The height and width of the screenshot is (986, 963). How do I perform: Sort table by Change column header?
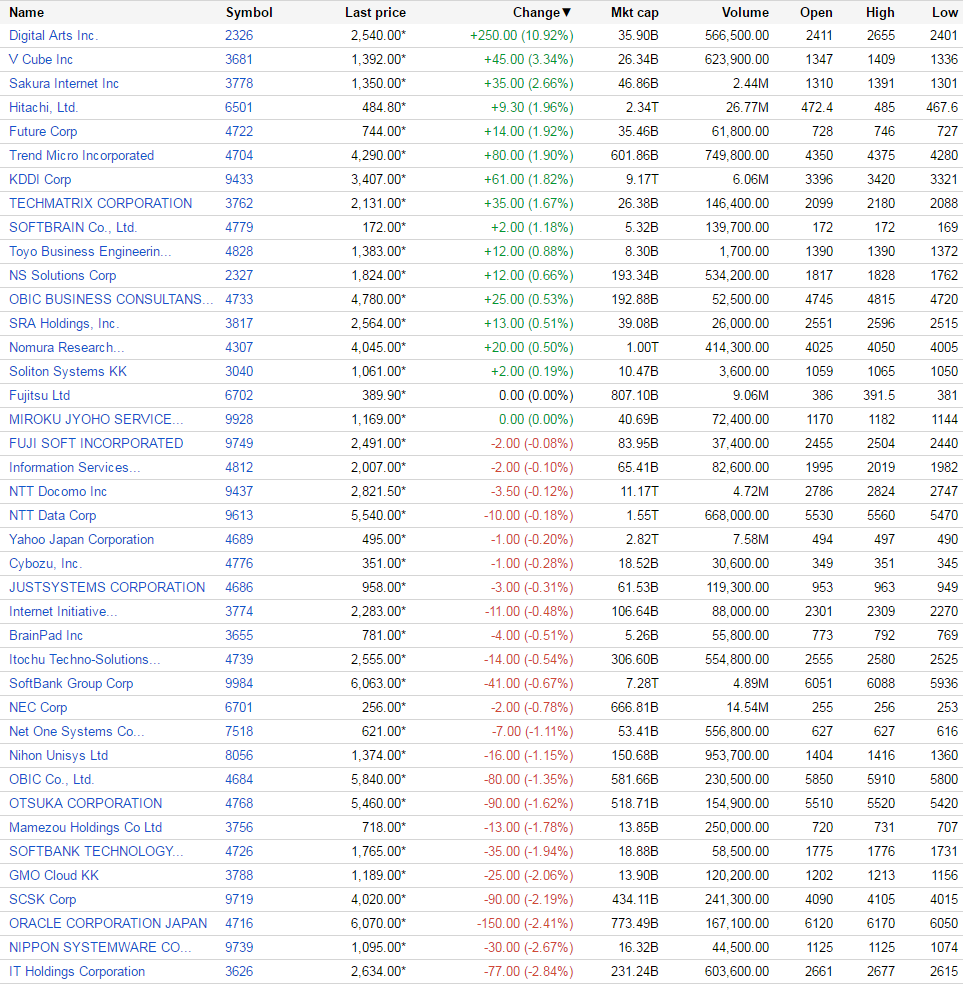click(x=542, y=12)
